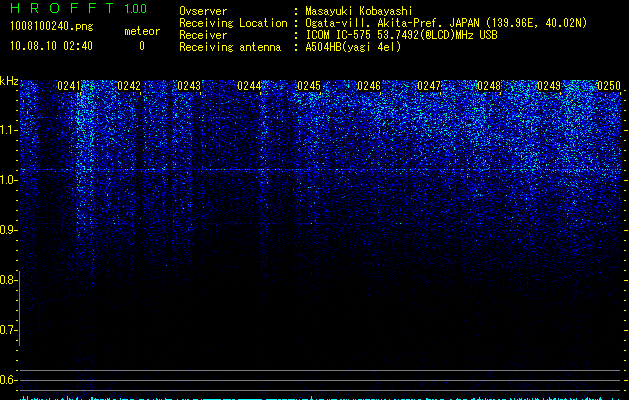The height and width of the screenshot is (400, 629).
Task: Click the 1.0 kHz axis label
Action: pyautogui.click(x=9, y=180)
